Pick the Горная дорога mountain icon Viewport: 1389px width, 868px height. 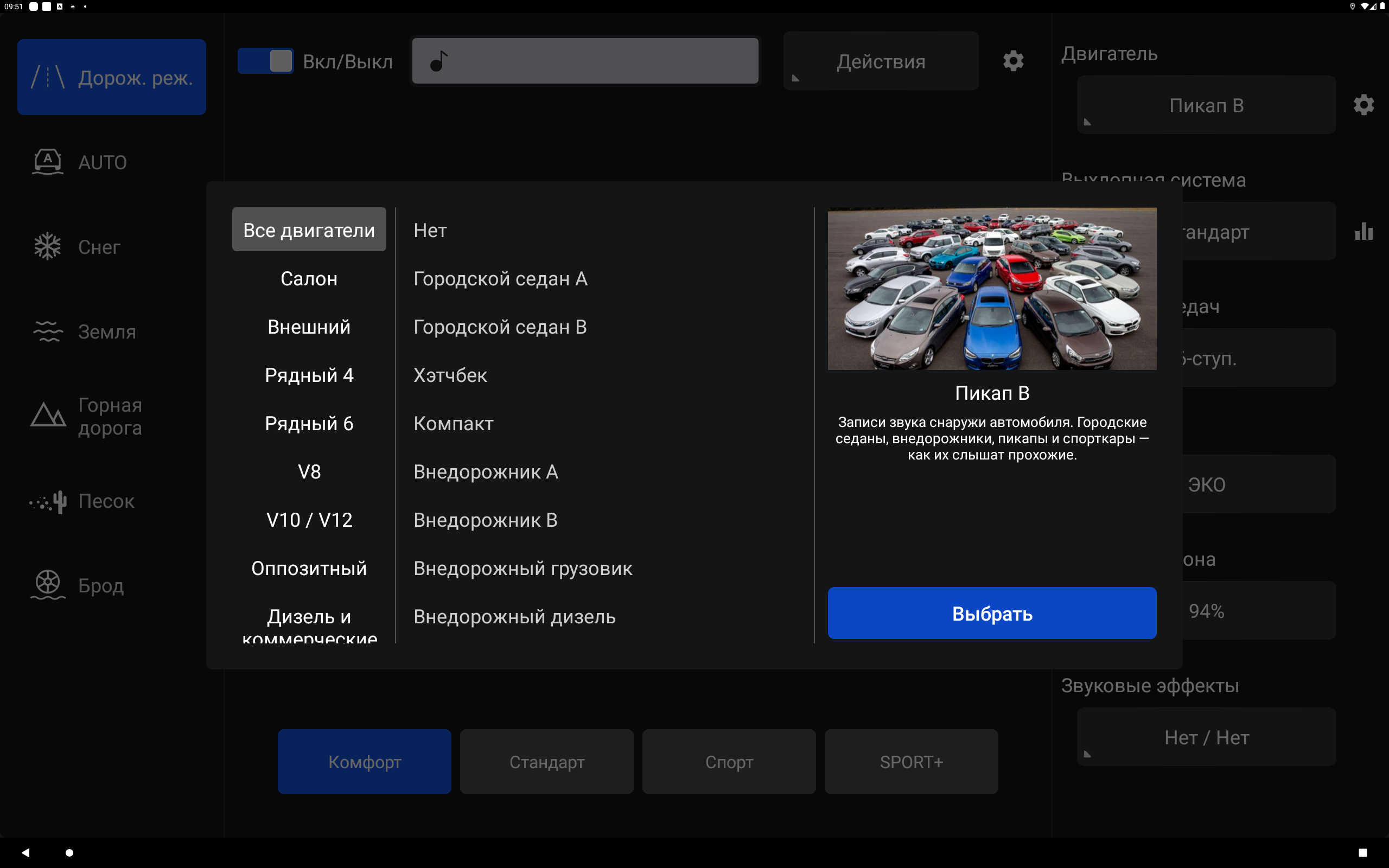pyautogui.click(x=48, y=415)
